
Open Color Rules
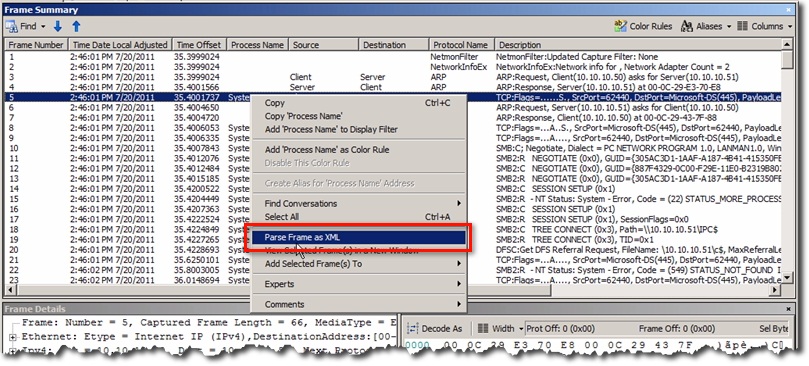(x=643, y=26)
